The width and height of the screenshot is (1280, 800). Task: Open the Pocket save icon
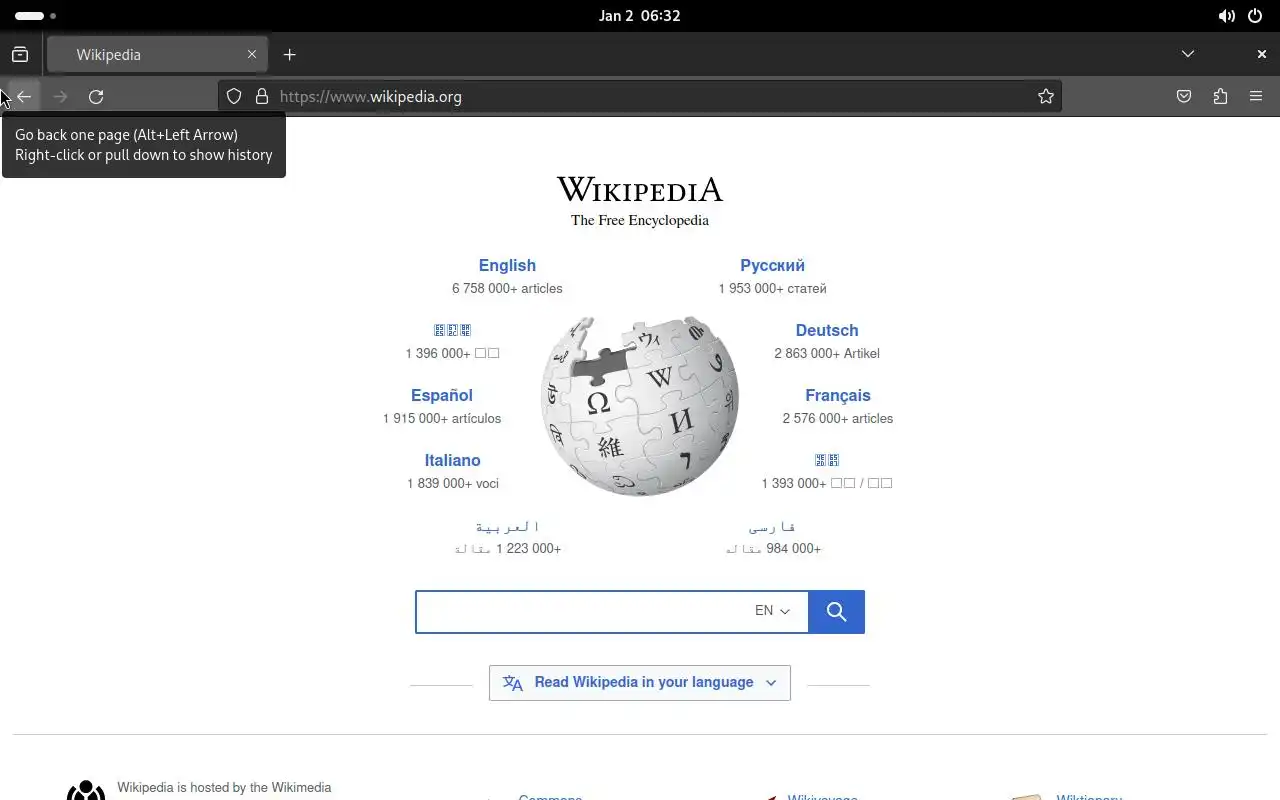[x=1184, y=96]
